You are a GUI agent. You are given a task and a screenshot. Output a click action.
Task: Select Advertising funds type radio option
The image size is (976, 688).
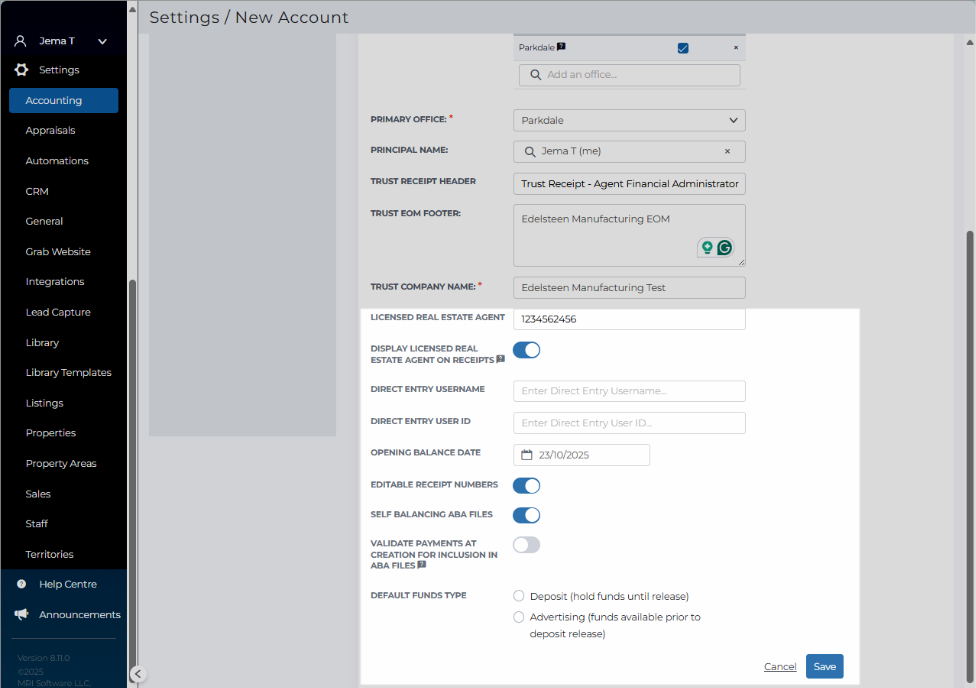[x=518, y=617]
